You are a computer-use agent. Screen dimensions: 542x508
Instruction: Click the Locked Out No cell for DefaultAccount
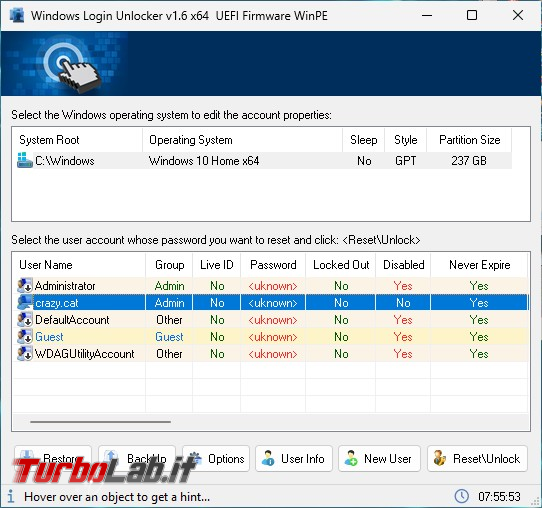coord(341,320)
